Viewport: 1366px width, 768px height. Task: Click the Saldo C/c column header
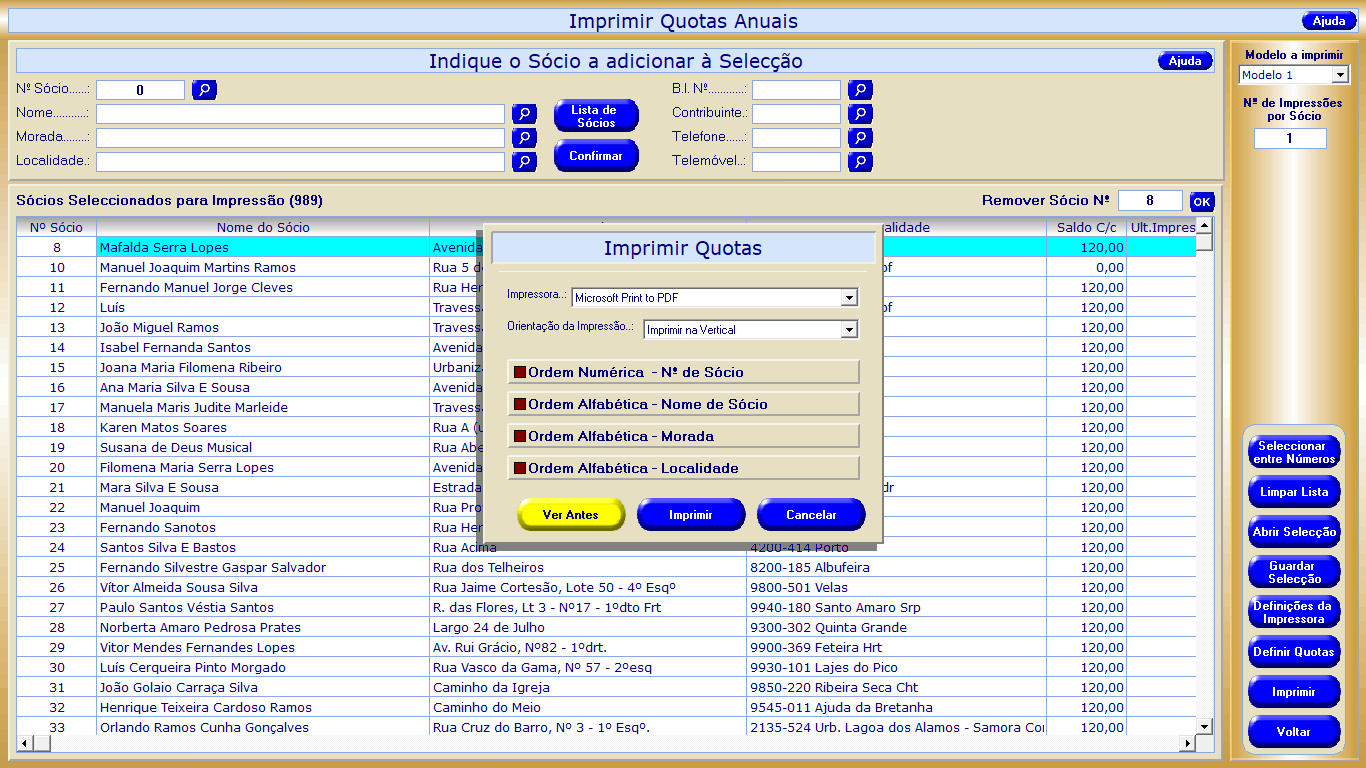[x=1086, y=227]
